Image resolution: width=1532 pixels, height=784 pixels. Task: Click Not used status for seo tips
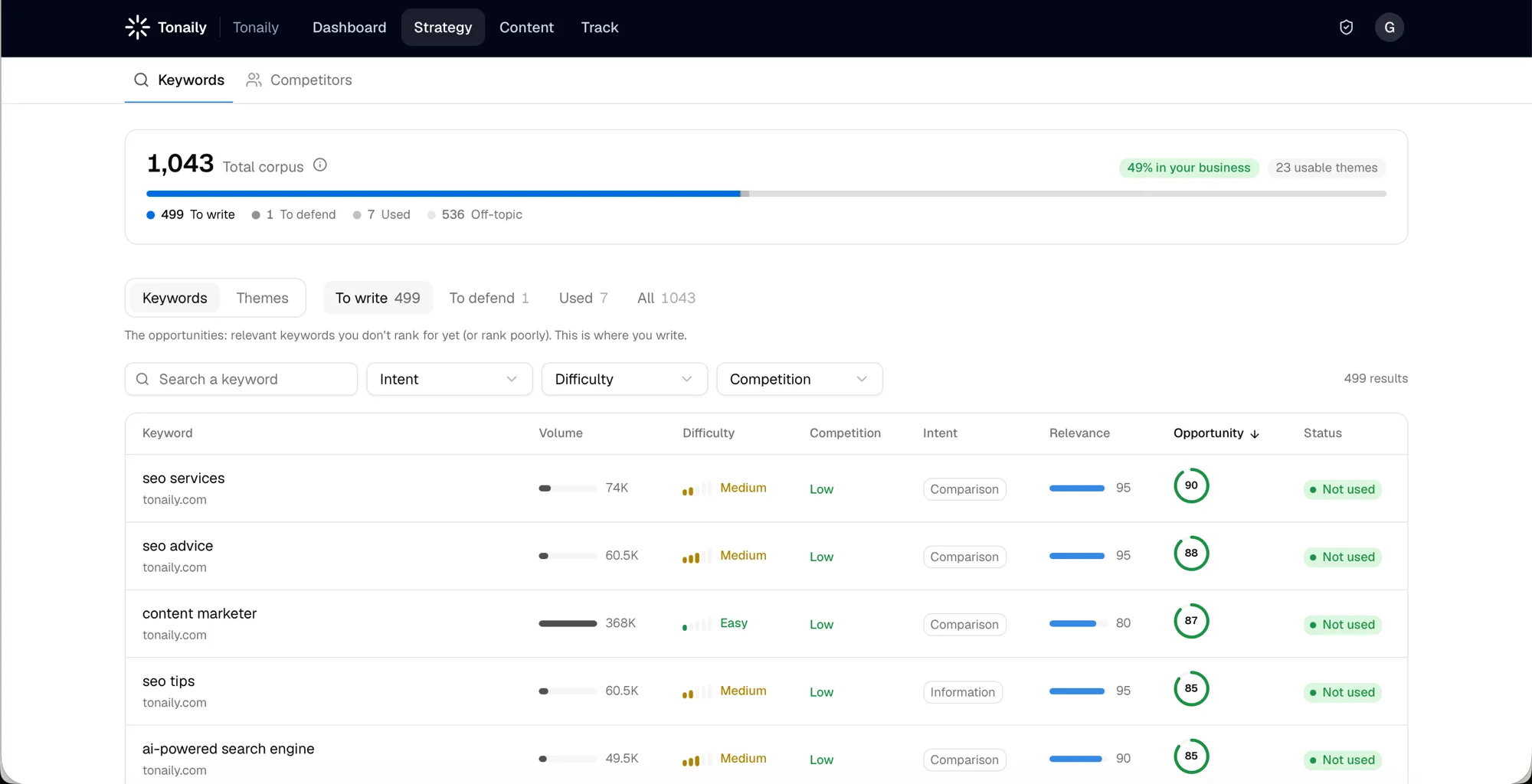tap(1342, 692)
